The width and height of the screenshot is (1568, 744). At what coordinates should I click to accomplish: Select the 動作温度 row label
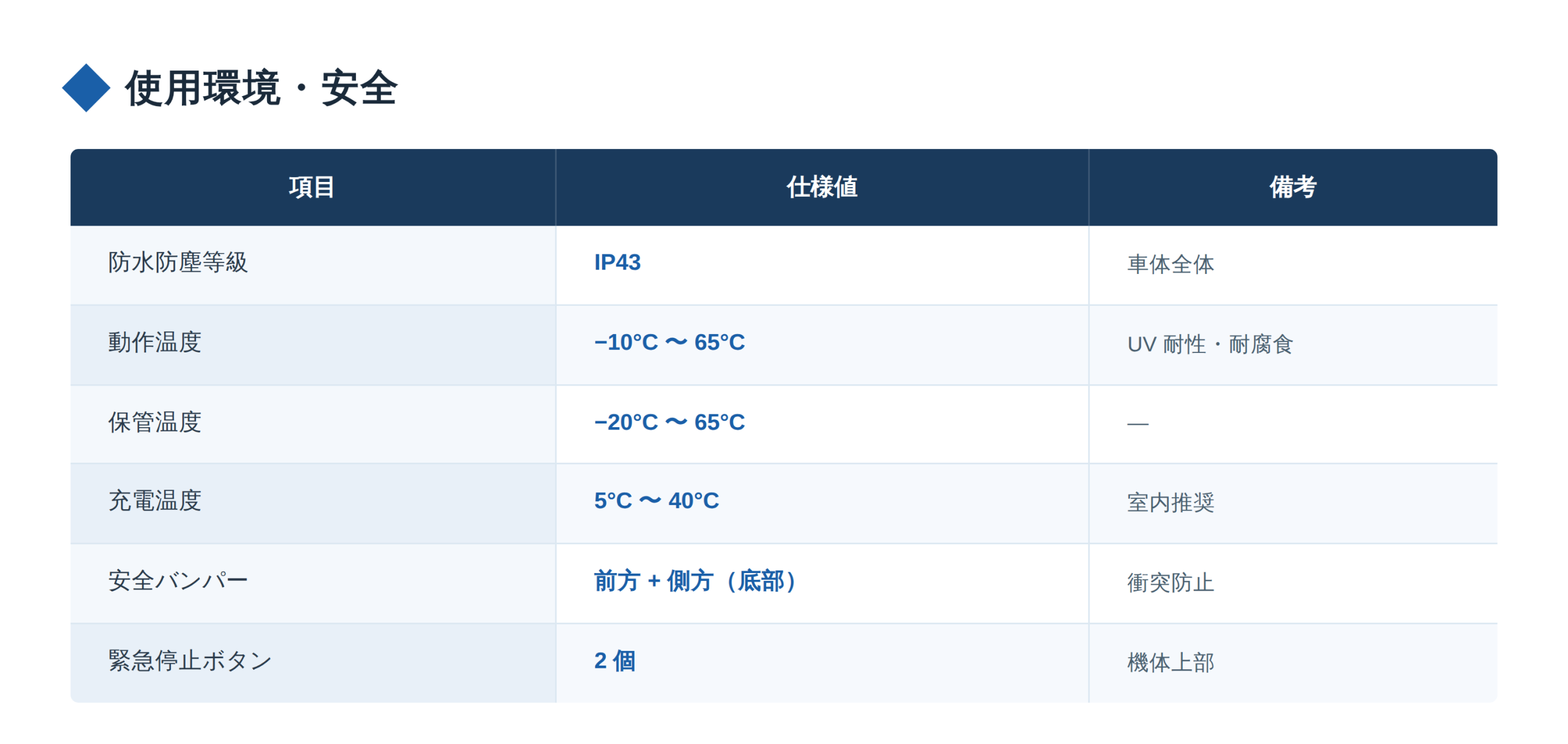[154, 342]
